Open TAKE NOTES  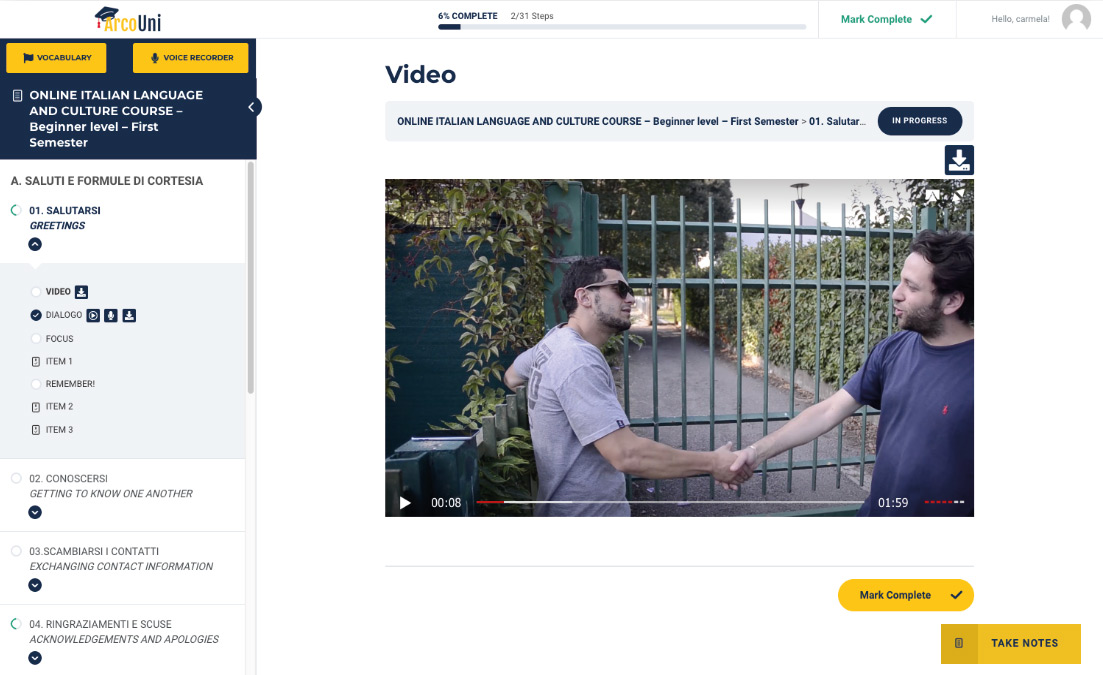[1011, 643]
